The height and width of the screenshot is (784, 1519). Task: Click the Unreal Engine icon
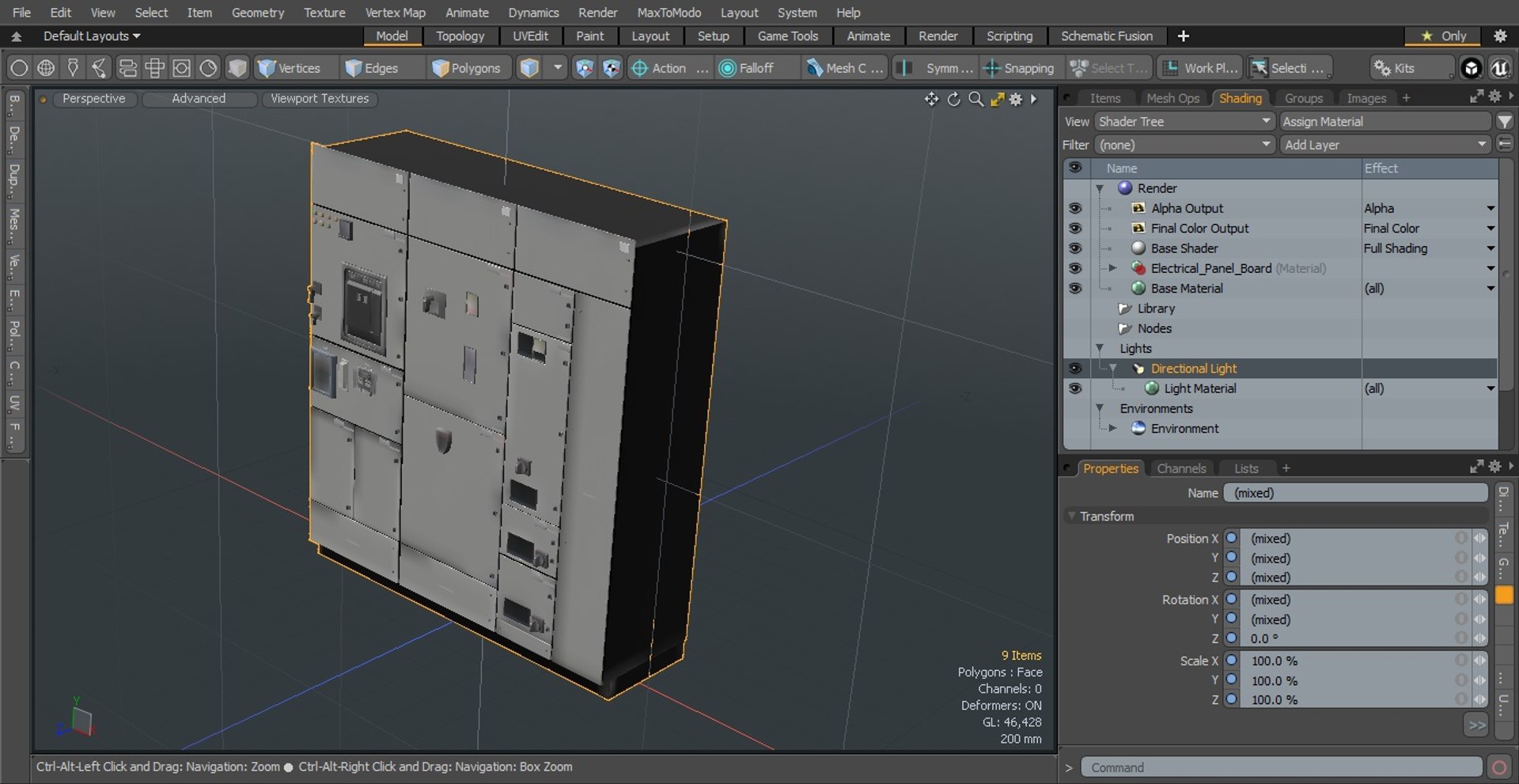click(1500, 68)
